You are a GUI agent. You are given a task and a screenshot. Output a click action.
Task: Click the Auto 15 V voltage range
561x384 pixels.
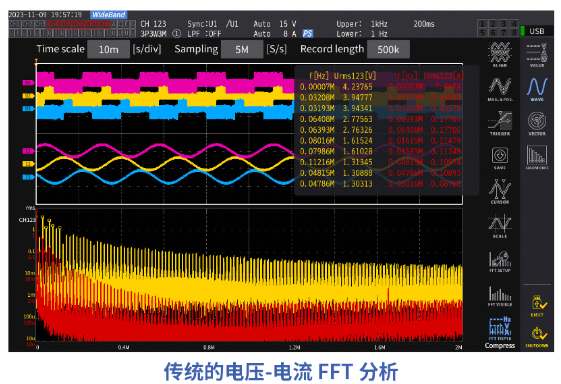click(x=275, y=24)
